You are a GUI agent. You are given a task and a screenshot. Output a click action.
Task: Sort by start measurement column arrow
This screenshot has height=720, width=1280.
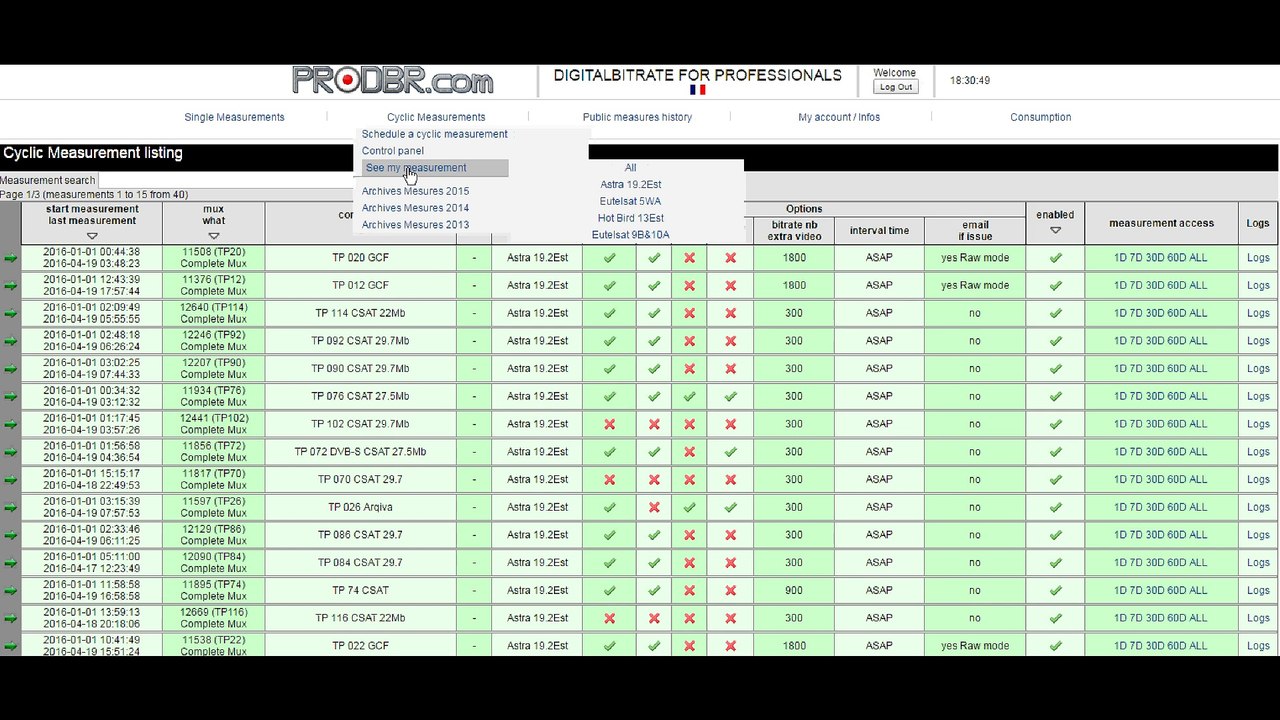coord(92,236)
